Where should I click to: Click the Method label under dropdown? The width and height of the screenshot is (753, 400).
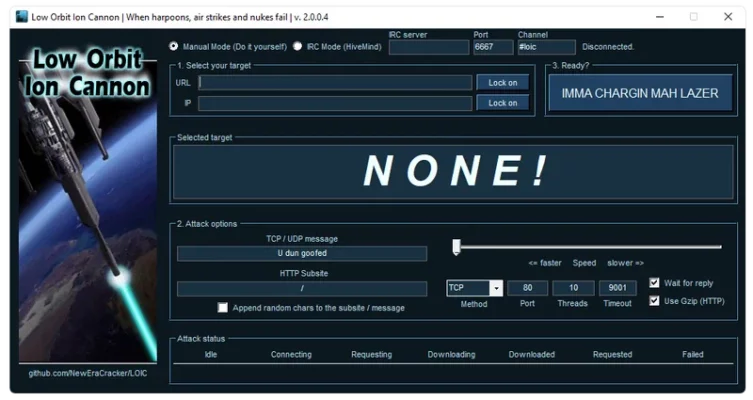(474, 304)
